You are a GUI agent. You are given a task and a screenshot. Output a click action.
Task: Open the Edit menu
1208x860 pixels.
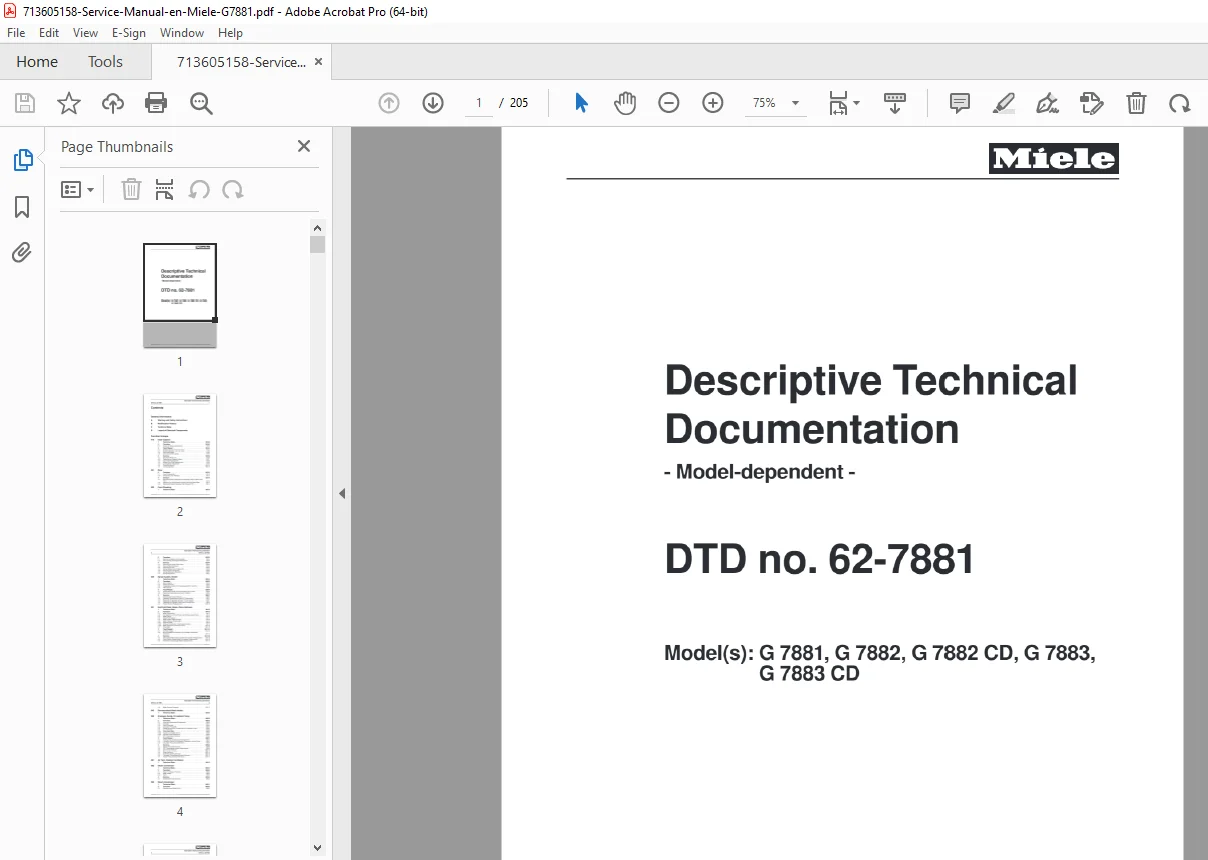(x=50, y=33)
